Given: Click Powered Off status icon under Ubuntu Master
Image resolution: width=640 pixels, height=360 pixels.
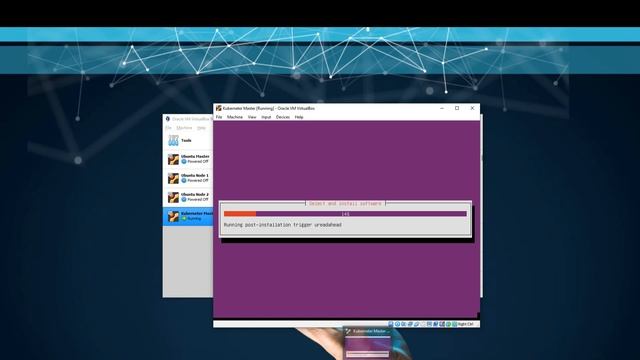Looking at the screenshot, I should pyautogui.click(x=184, y=162).
